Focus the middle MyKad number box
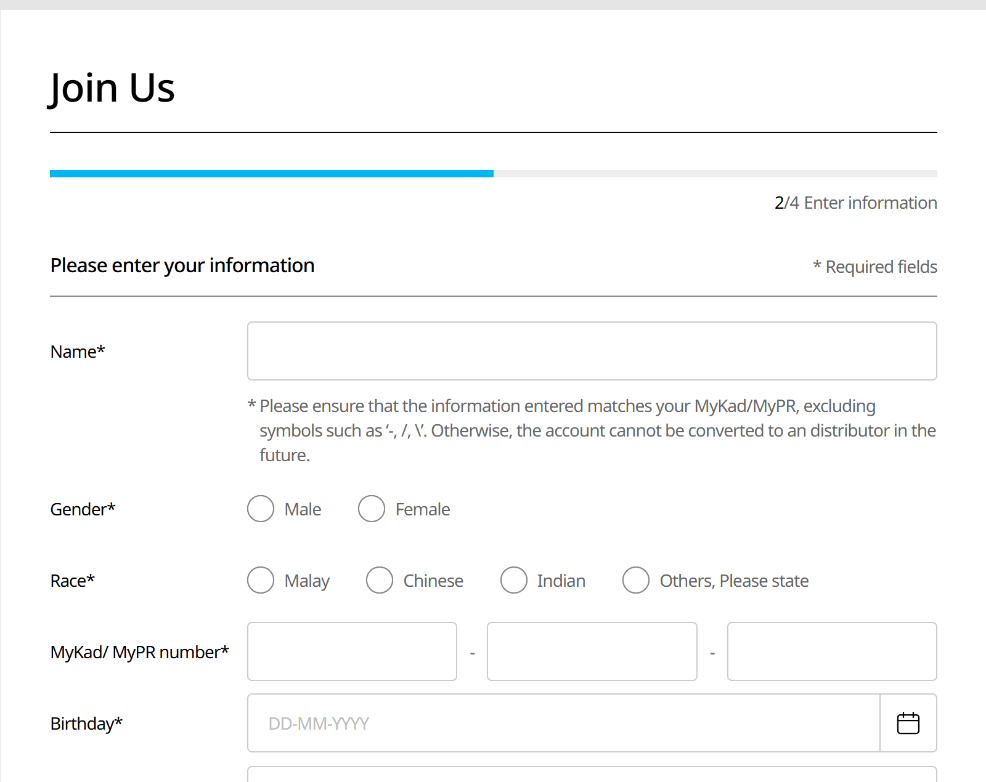Screen dimensions: 986x782 tap(592, 651)
